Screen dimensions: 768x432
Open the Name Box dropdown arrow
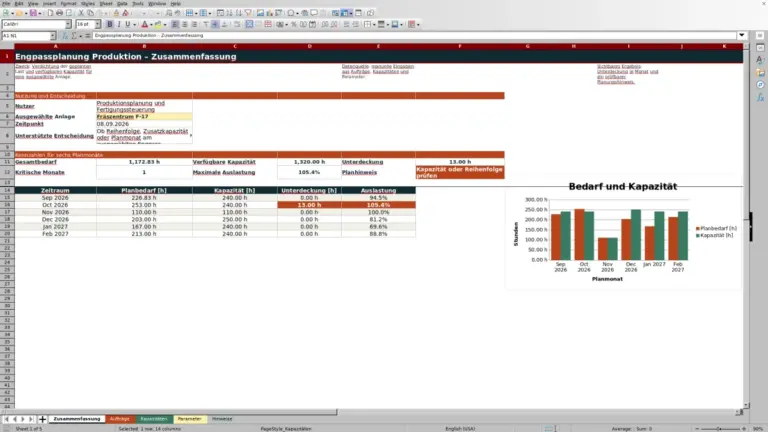[x=52, y=36]
